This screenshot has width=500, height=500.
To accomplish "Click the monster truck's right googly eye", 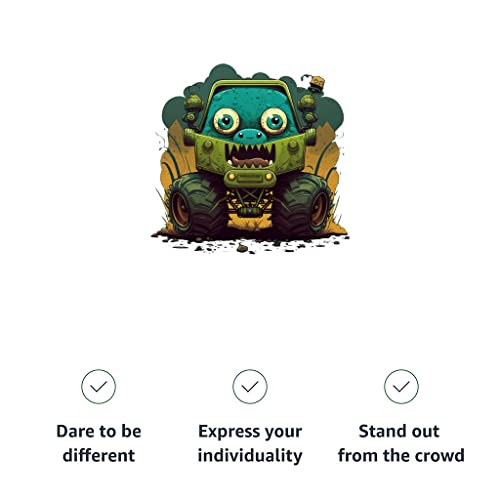I will (x=274, y=121).
